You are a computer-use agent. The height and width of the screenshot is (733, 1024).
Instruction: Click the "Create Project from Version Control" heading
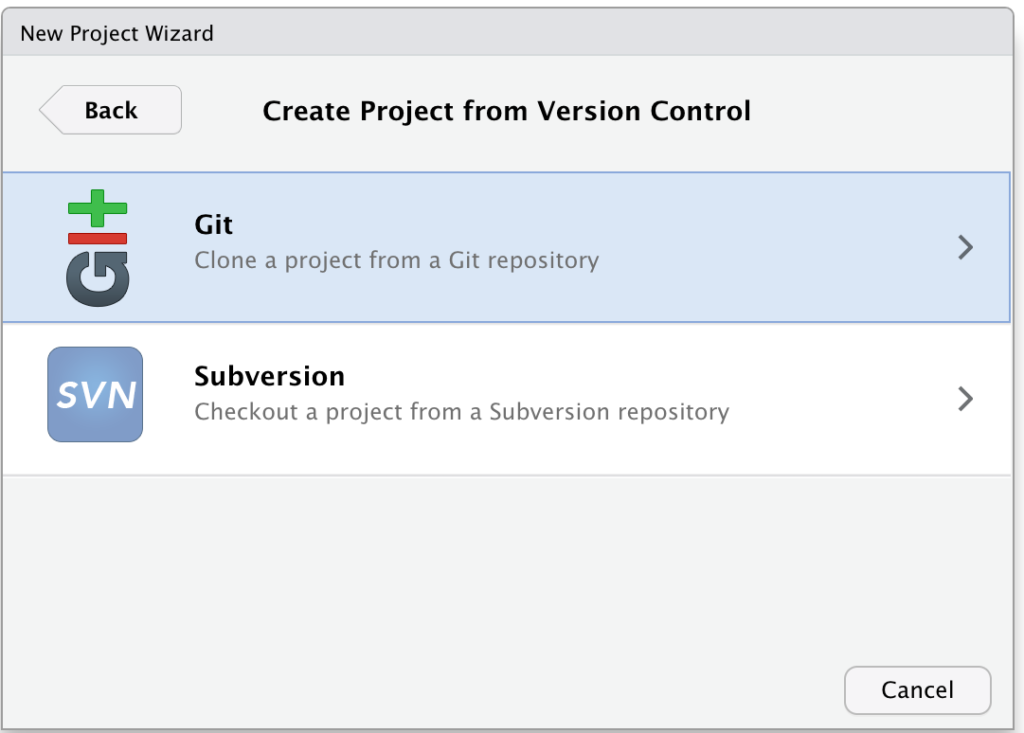point(507,110)
